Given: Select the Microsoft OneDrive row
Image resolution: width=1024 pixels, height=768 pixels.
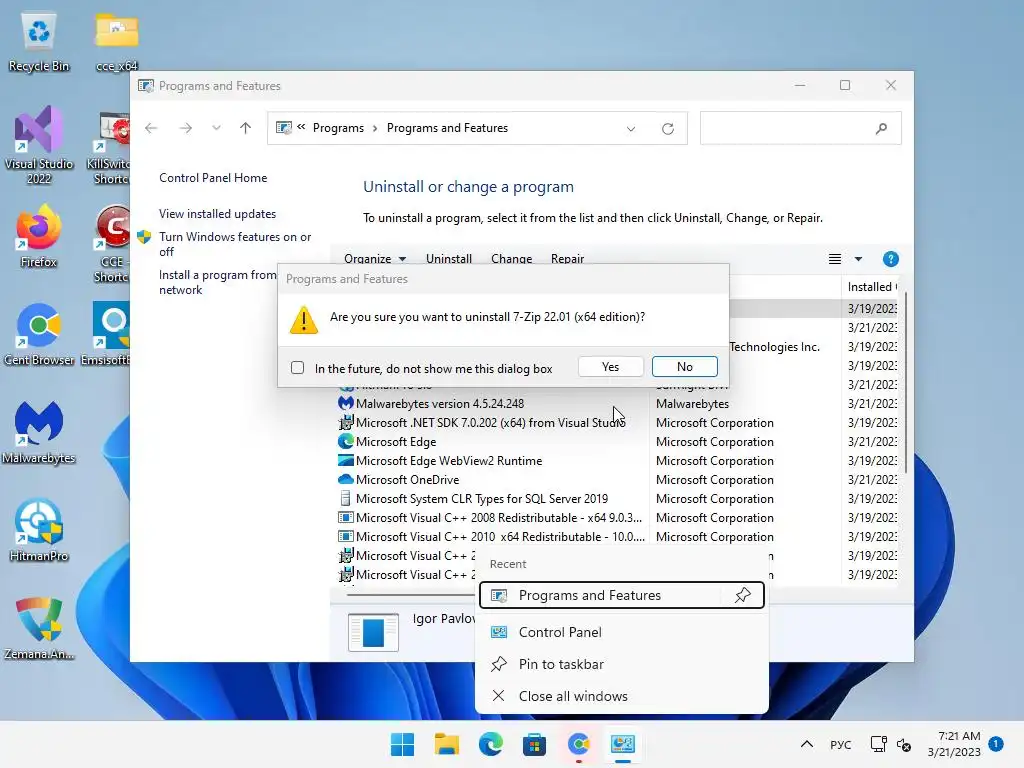Looking at the screenshot, I should coord(617,479).
